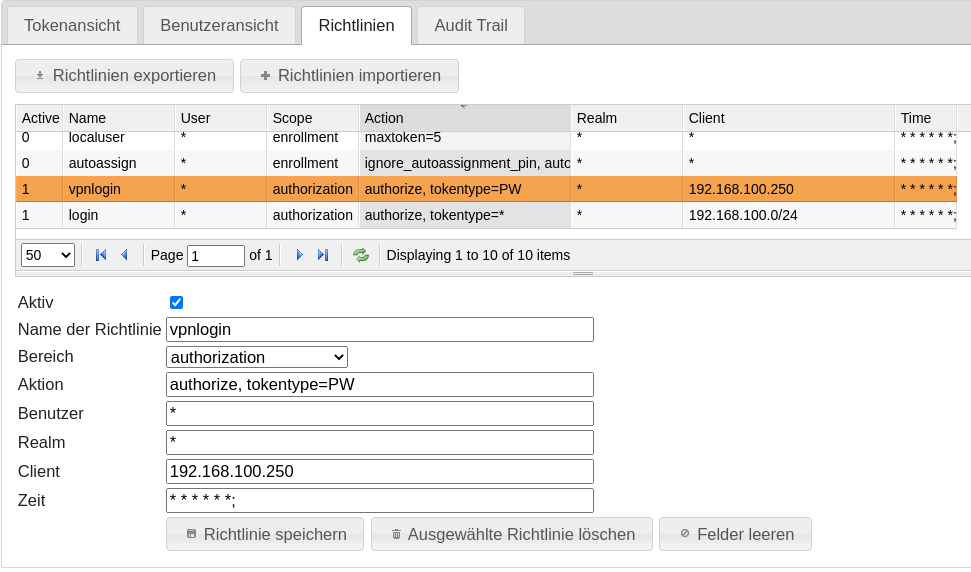Viewport: 971px width, 572px height.
Task: Go to next page arrow
Action: pos(299,255)
